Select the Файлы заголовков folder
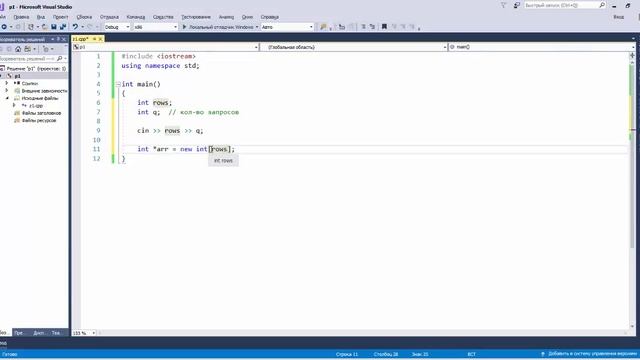 (41, 113)
